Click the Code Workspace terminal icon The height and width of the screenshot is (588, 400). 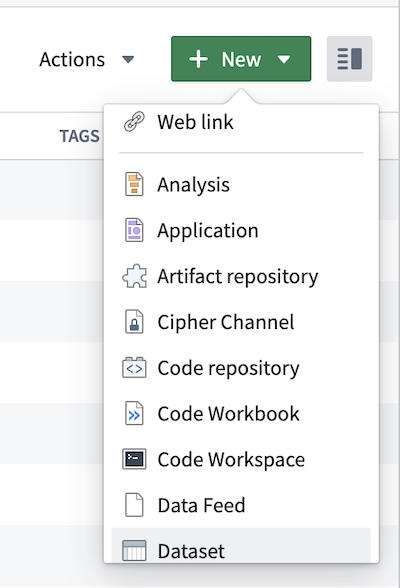134,459
